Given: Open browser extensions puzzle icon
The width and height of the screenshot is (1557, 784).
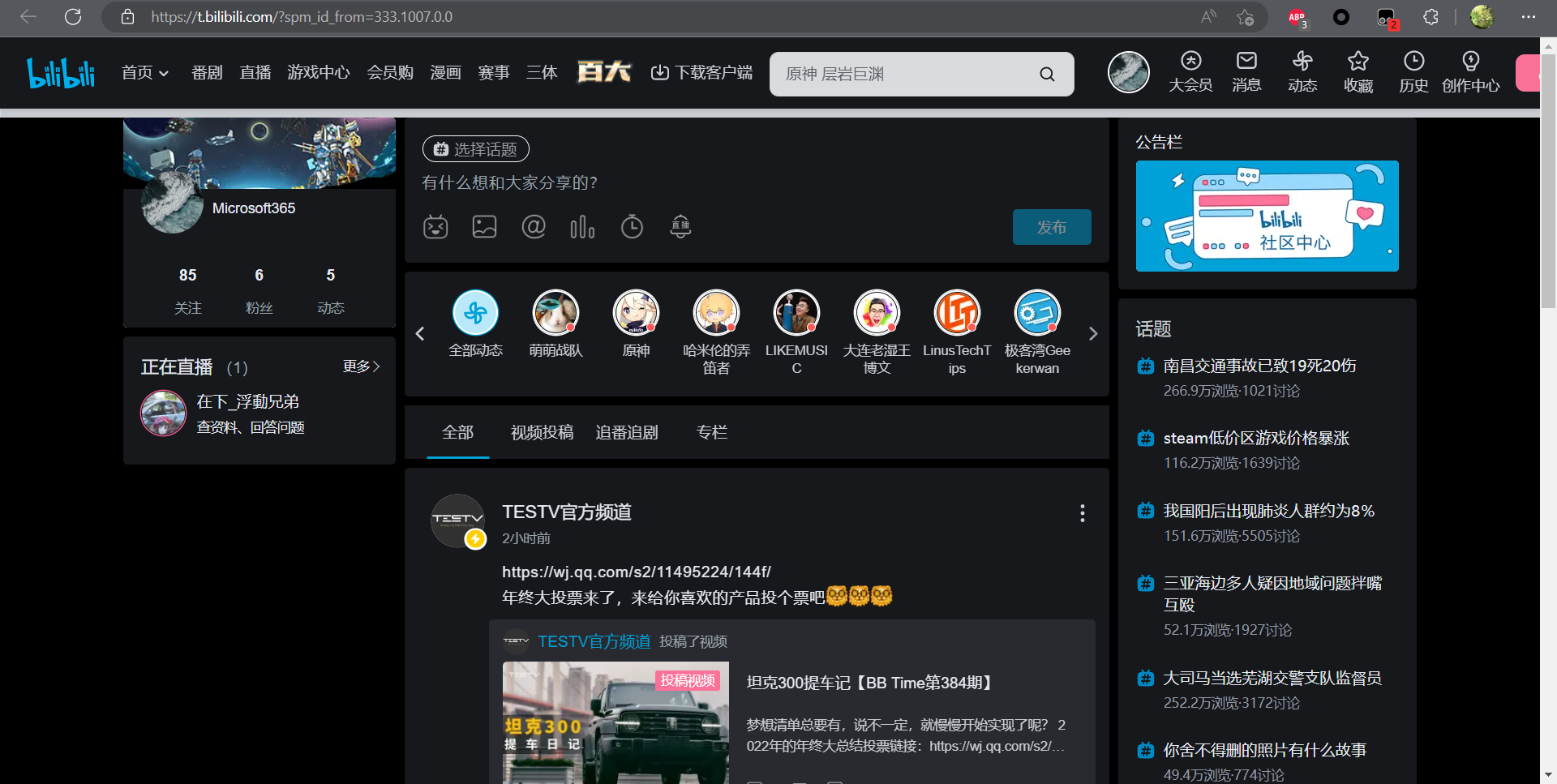Looking at the screenshot, I should point(1430,16).
